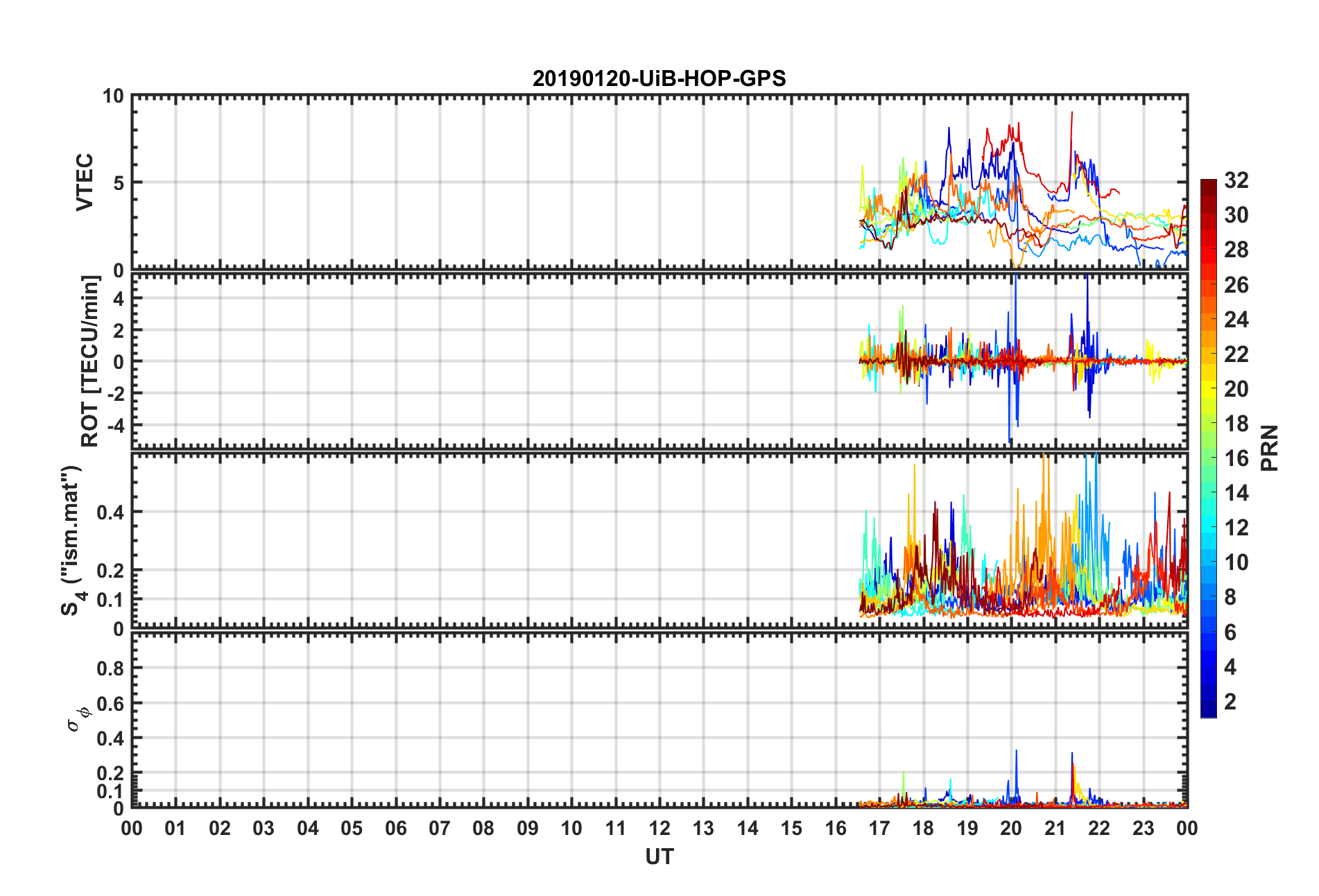The image size is (1319, 896).
Task: Click the VTEC y-axis label
Action: point(84,182)
